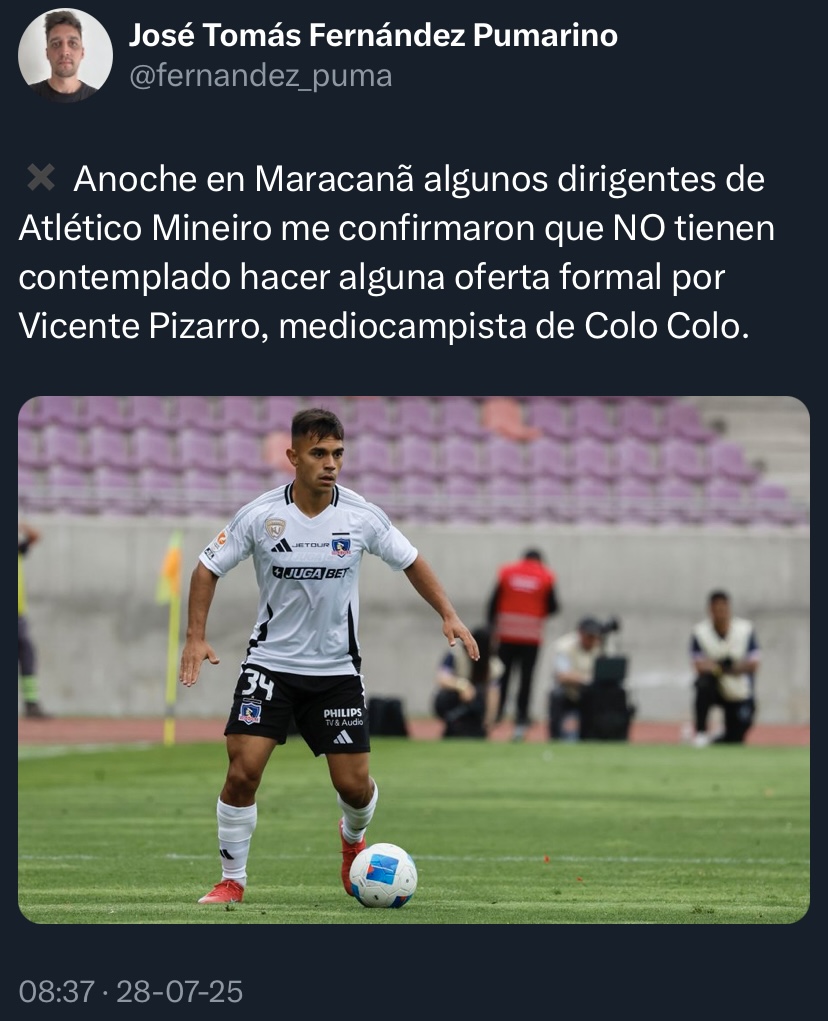This screenshot has height=1021, width=828.
Task: Click the Adidas logo on the jersey chest
Action: point(281,546)
